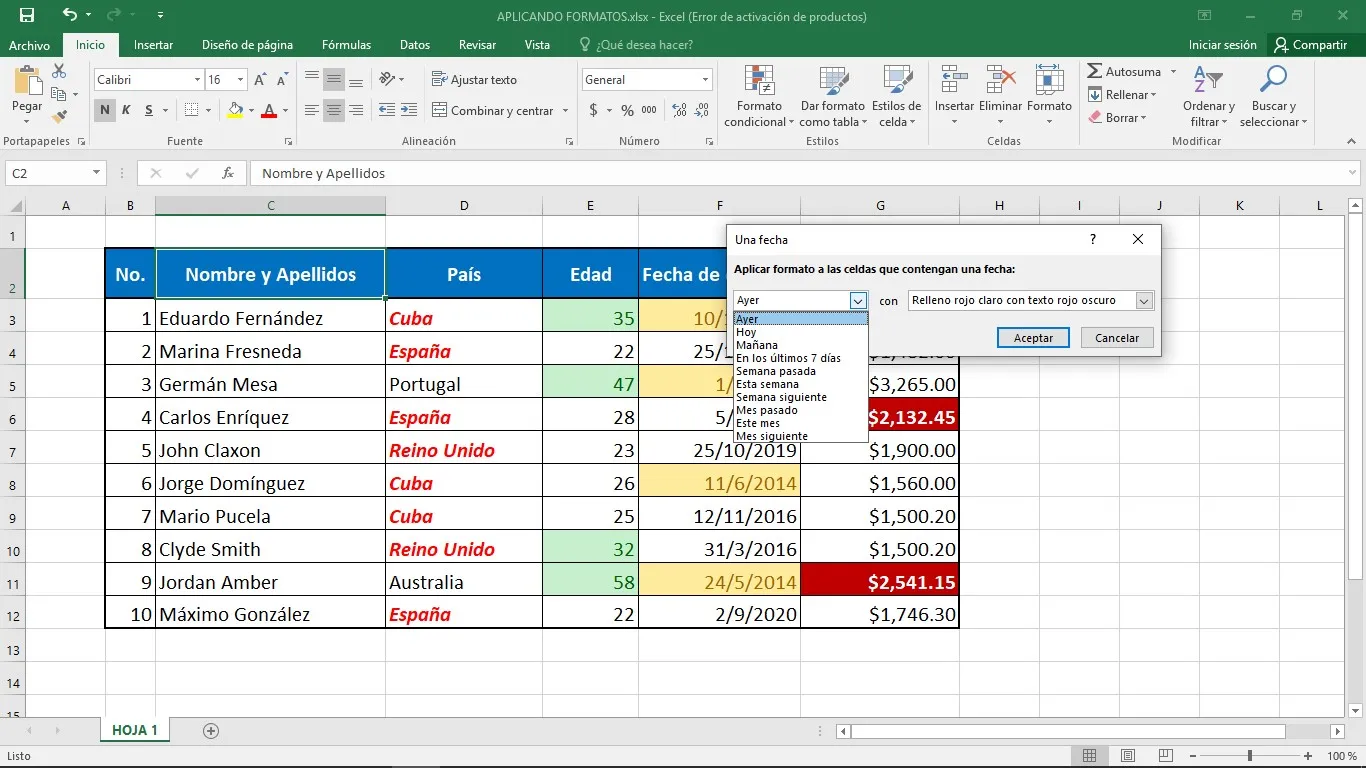
Task: Click the Copy icon in Portapapeles
Action: click(x=59, y=94)
